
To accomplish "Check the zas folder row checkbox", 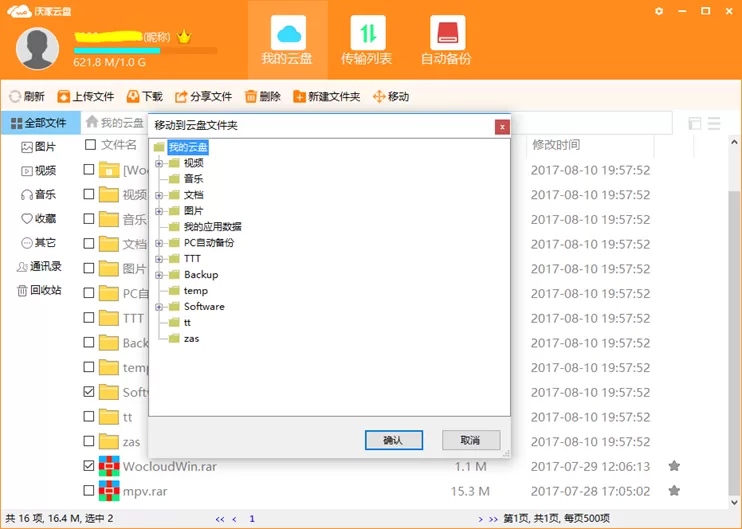I will click(88, 441).
